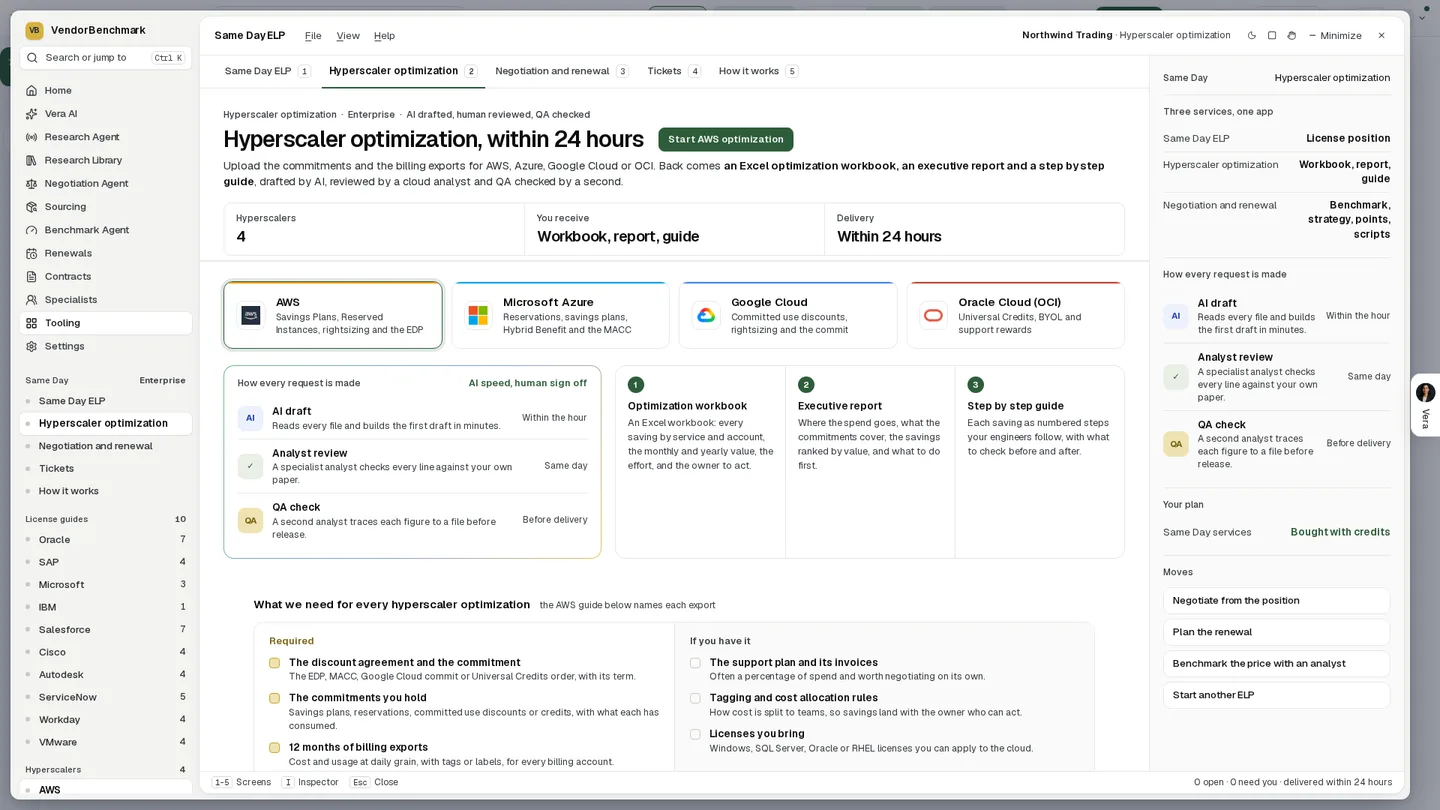Check the commitments you hold box
Viewport: 1440px width, 810px height.
pyautogui.click(x=274, y=698)
